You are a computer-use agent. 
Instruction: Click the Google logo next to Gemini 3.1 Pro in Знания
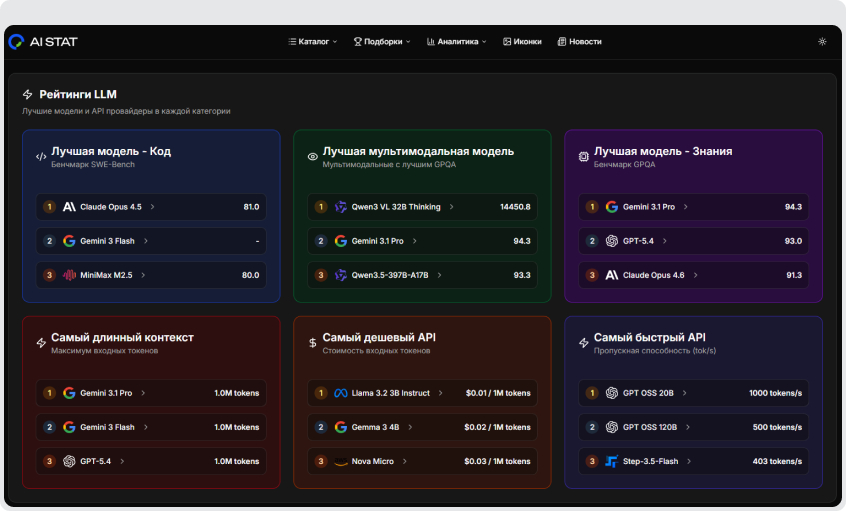point(611,207)
